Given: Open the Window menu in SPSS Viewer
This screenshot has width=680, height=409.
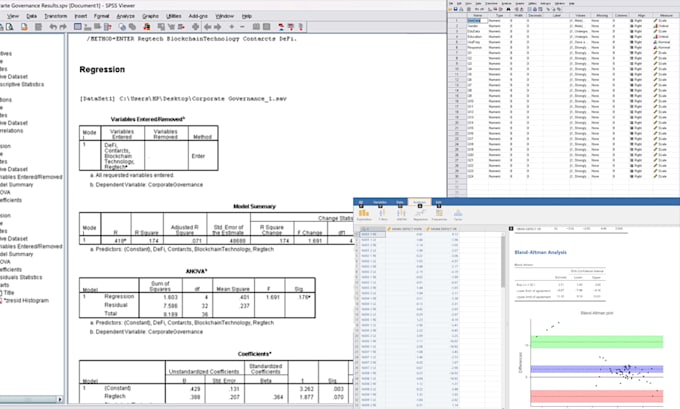Looking at the screenshot, I should tap(224, 16).
